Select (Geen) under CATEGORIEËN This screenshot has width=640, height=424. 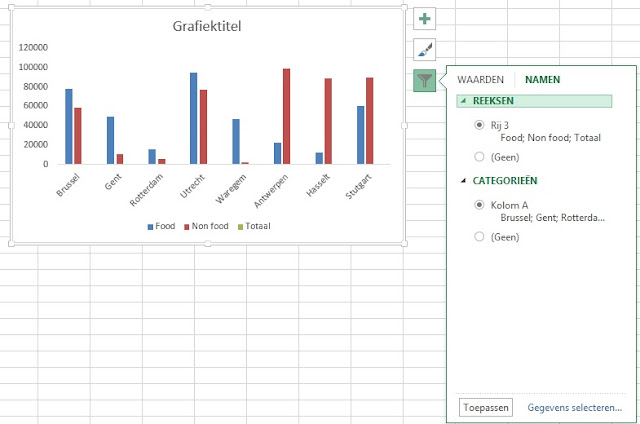[x=479, y=237]
